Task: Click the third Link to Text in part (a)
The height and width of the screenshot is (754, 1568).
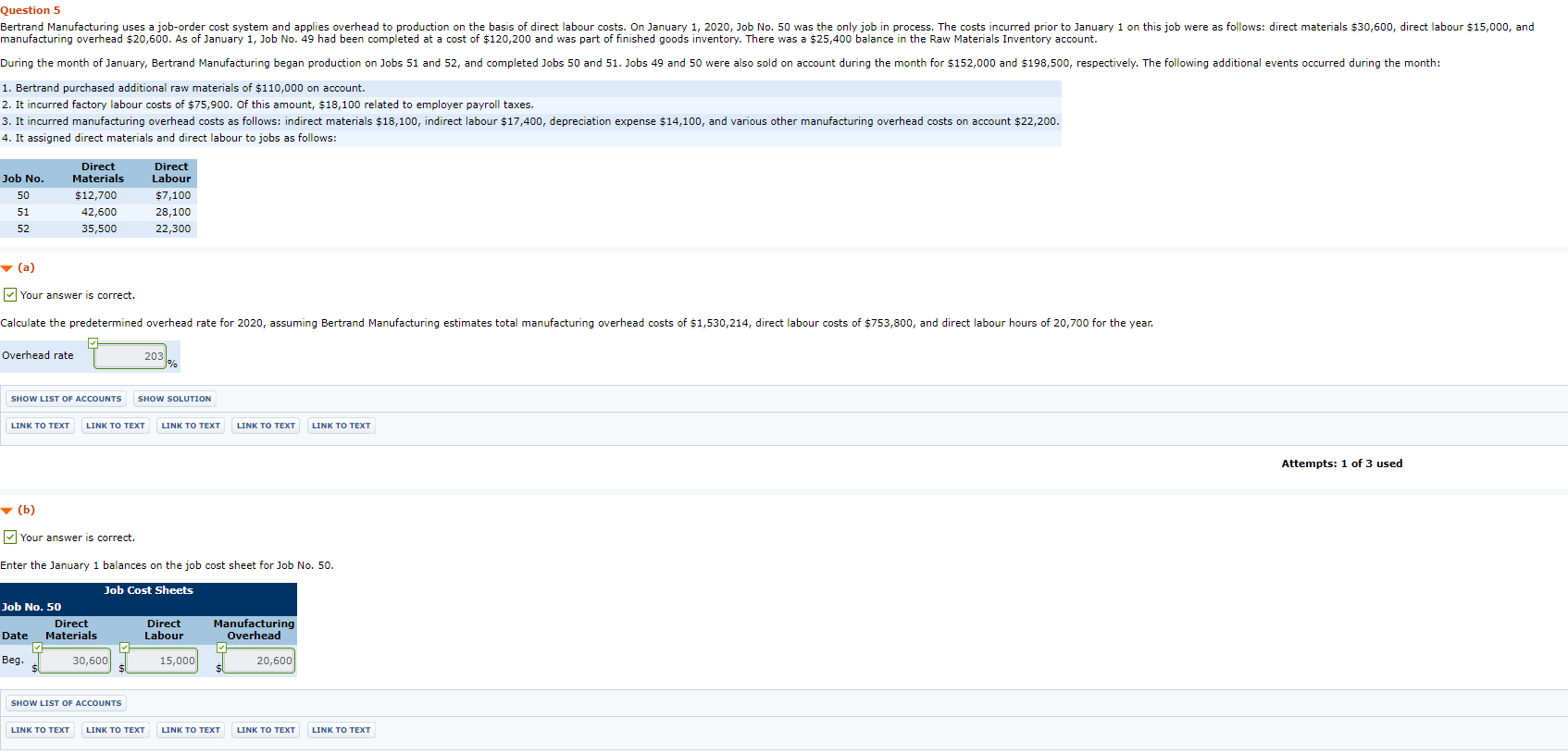Action: pyautogui.click(x=191, y=426)
